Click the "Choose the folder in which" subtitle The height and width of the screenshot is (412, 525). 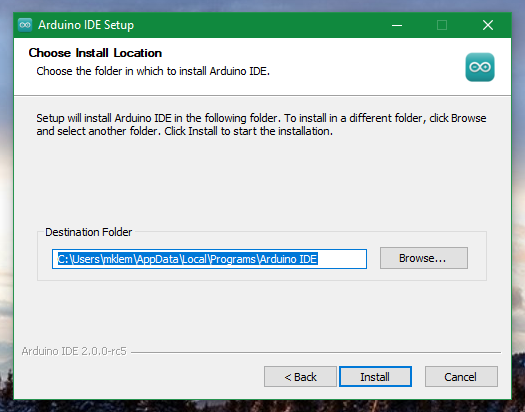[153, 71]
